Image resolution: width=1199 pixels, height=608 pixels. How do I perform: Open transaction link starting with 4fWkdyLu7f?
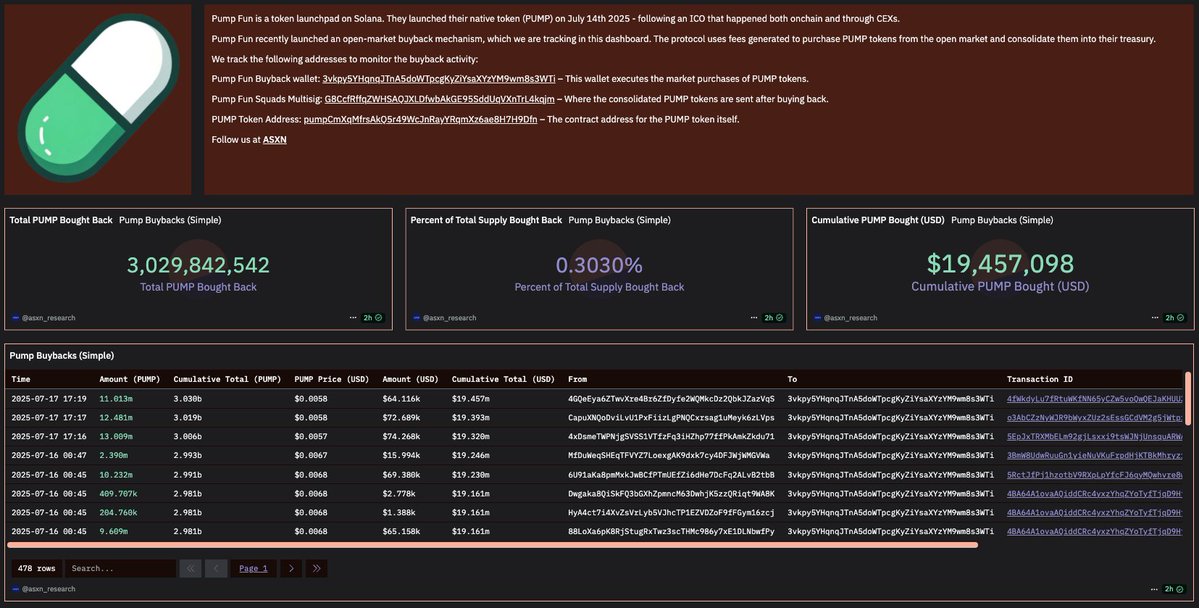1094,398
